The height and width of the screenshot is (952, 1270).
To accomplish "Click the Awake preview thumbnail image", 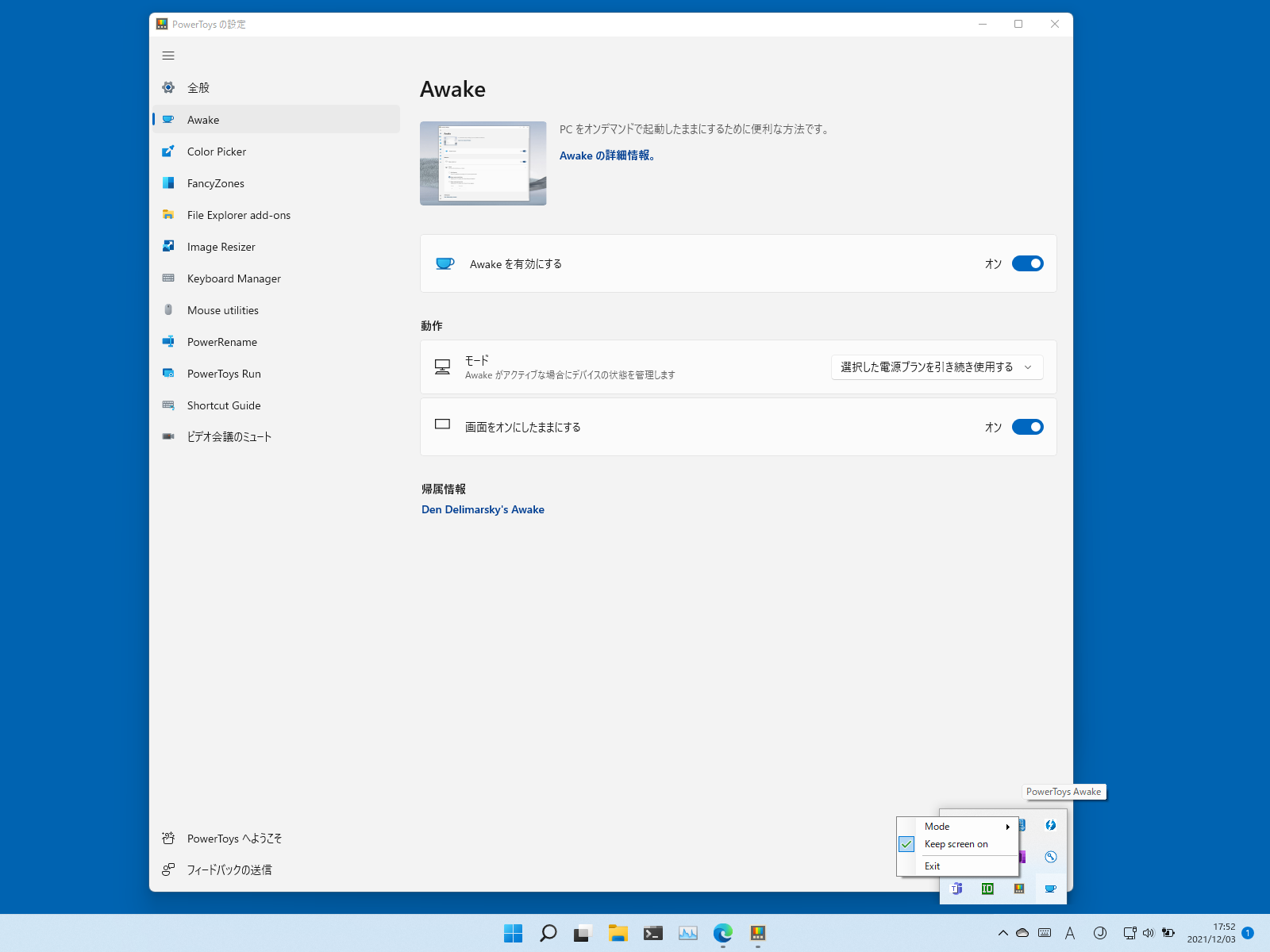I will [483, 163].
